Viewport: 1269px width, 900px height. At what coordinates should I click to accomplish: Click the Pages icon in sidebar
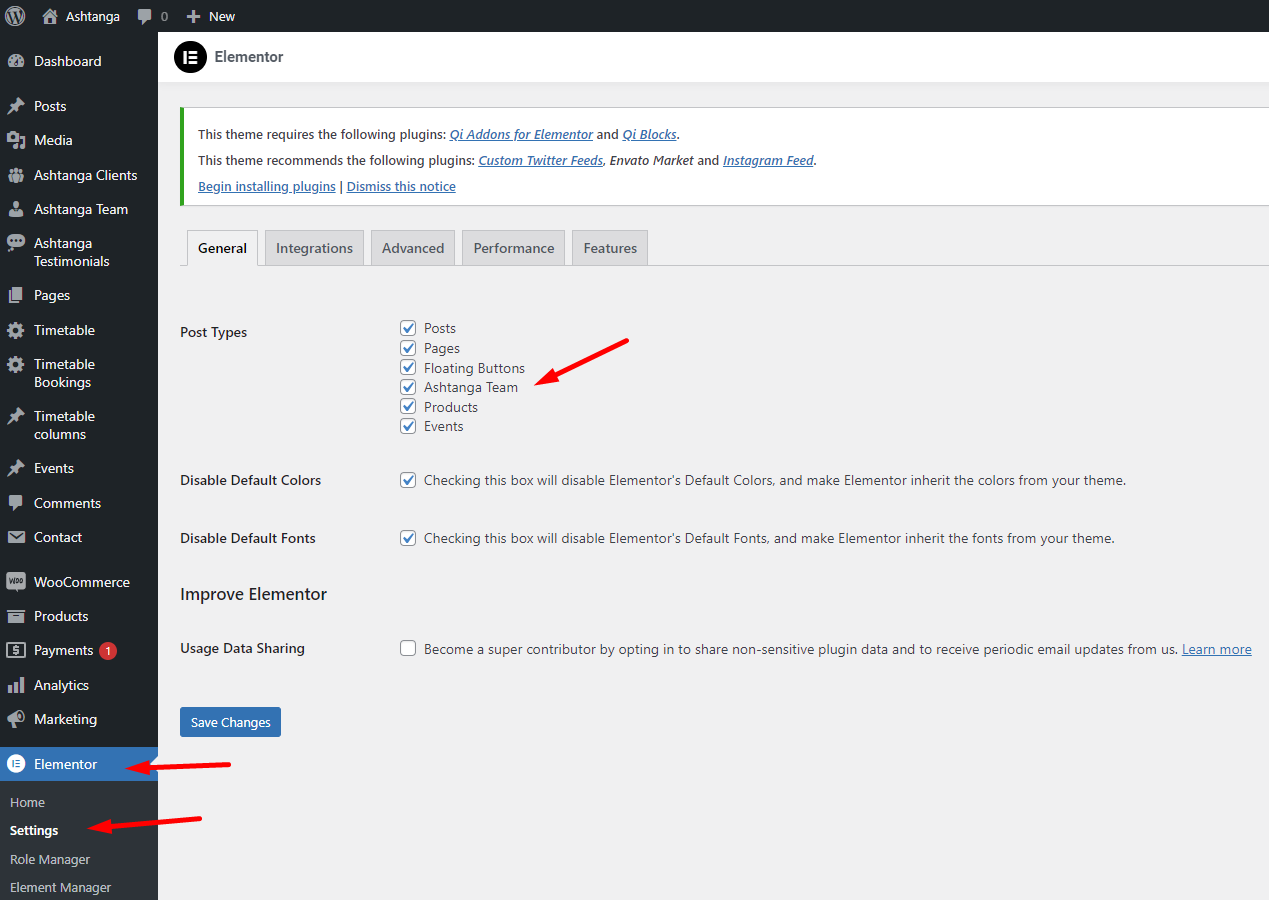click(16, 295)
